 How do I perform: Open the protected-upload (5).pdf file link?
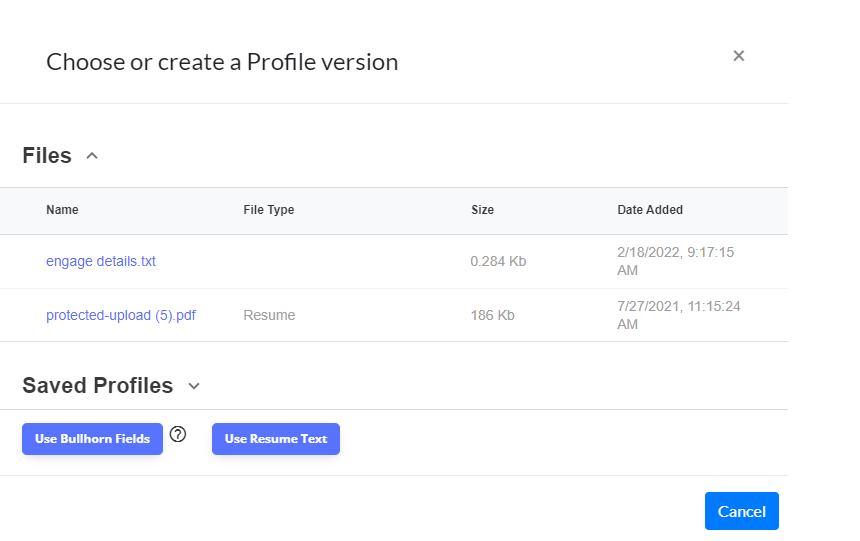[121, 315]
